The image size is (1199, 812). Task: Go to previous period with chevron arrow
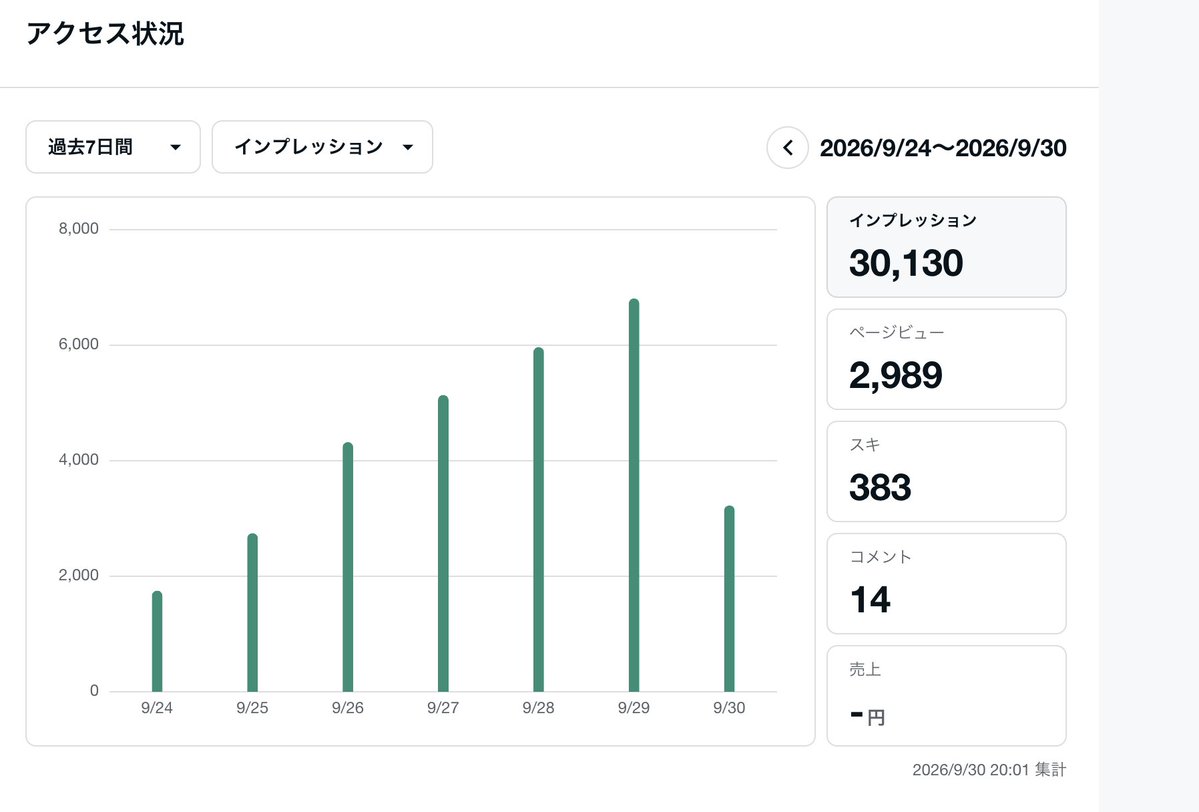[x=788, y=148]
